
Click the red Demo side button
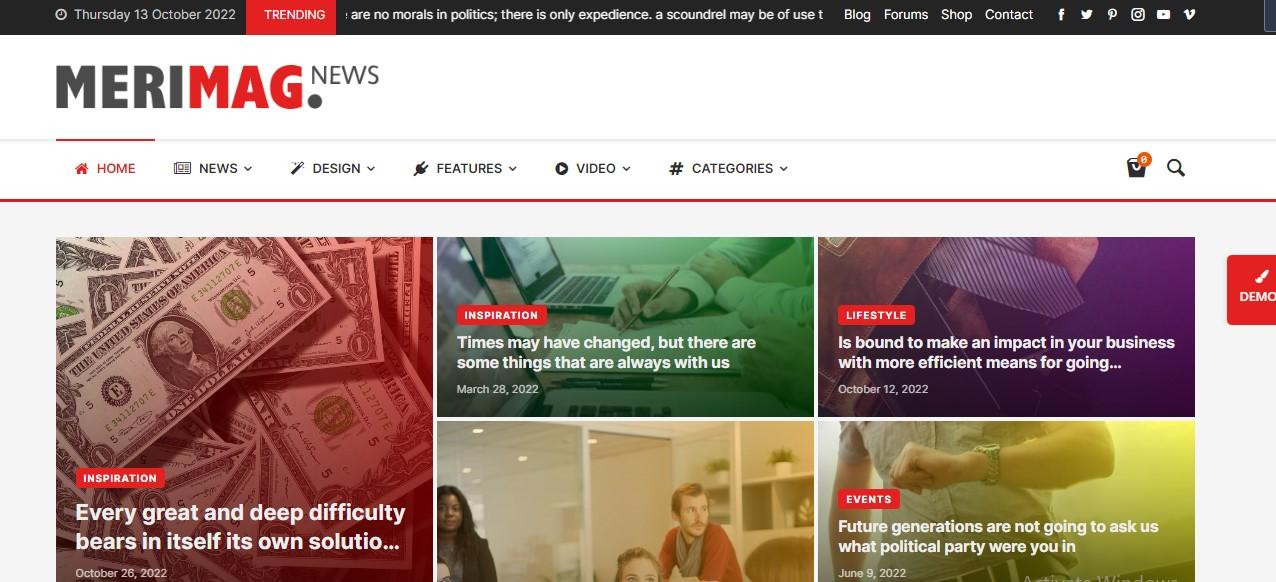[1252, 290]
